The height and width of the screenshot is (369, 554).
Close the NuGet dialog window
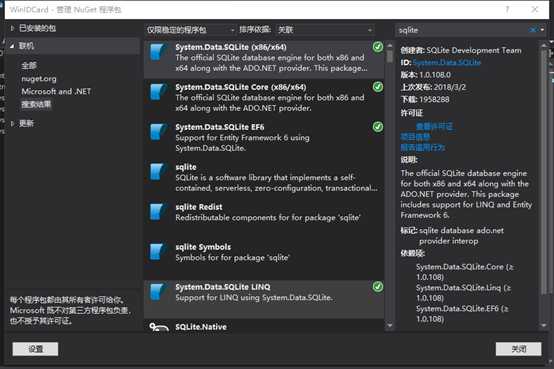(535, 10)
